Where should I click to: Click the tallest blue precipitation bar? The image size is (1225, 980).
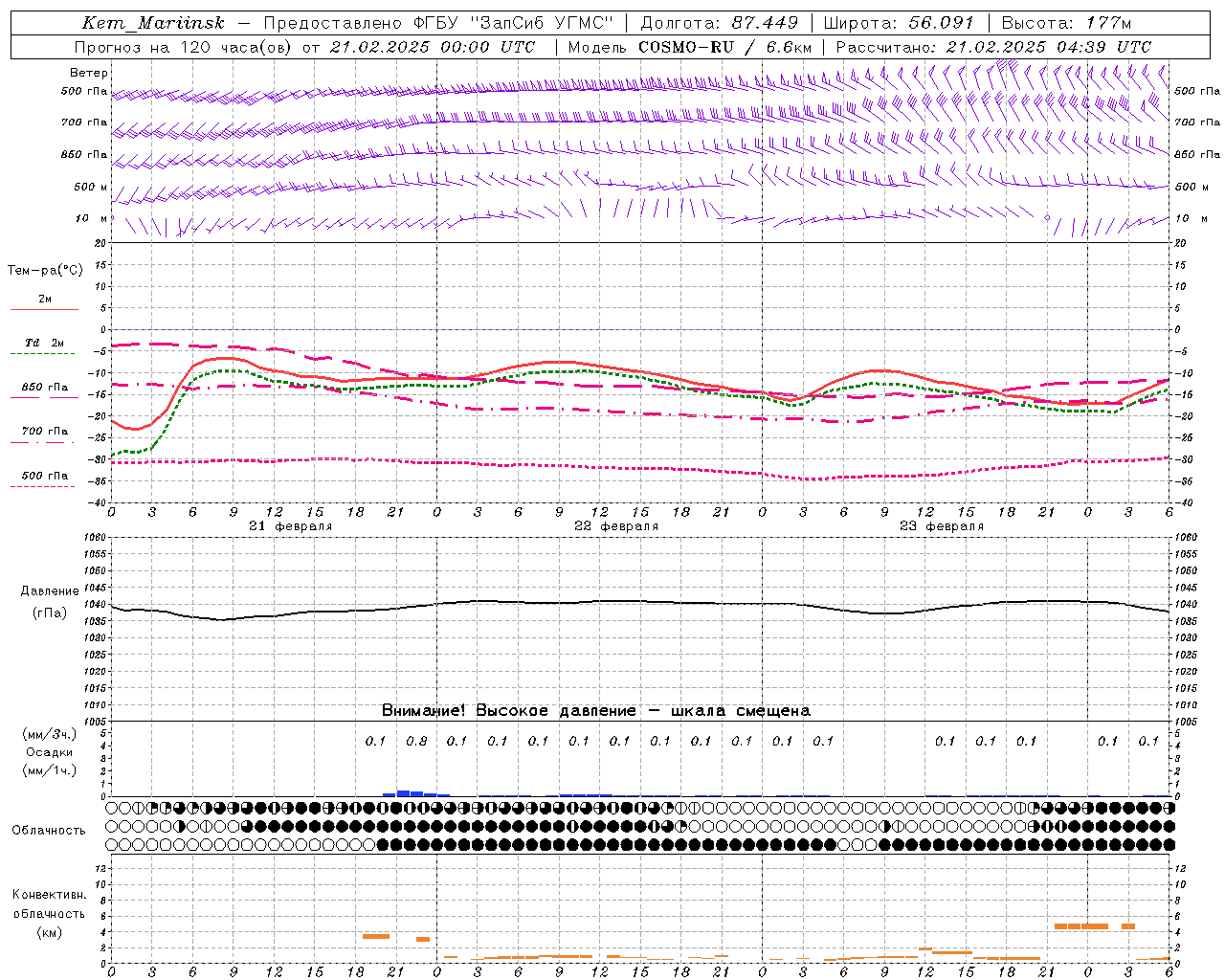[x=403, y=793]
